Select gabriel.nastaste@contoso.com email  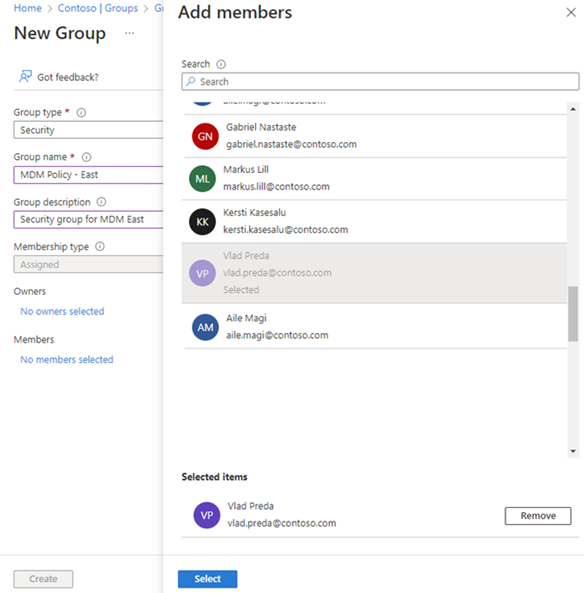(x=291, y=144)
